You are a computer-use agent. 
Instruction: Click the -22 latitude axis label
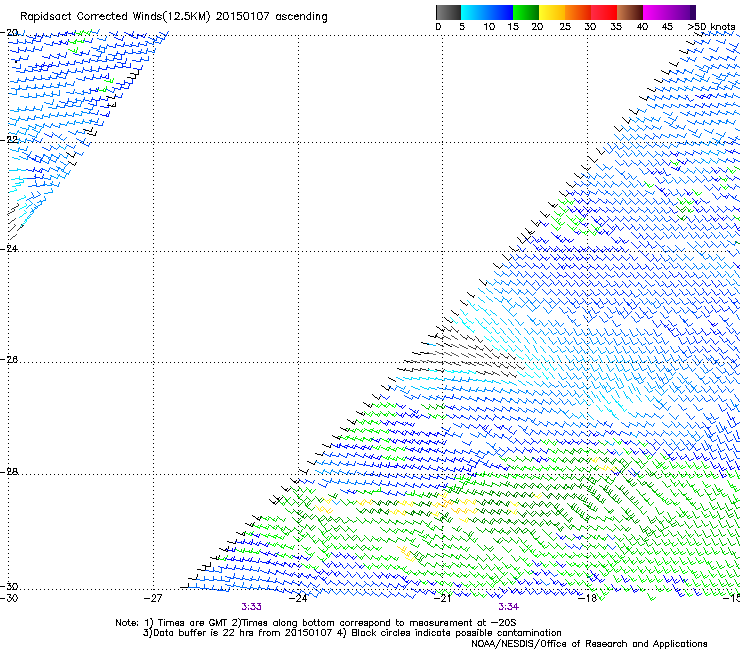click(x=9, y=140)
